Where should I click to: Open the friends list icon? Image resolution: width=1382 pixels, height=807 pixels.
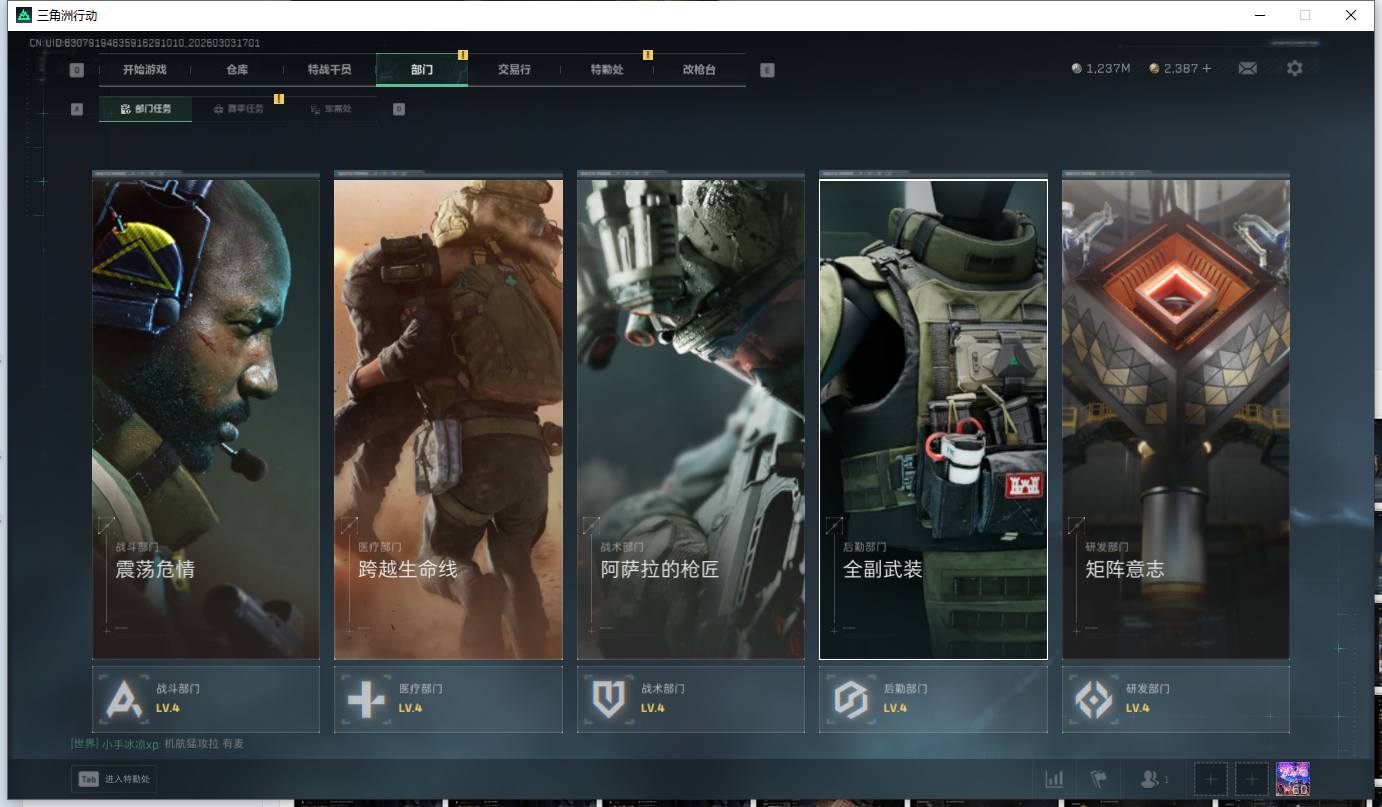pyautogui.click(x=1153, y=779)
